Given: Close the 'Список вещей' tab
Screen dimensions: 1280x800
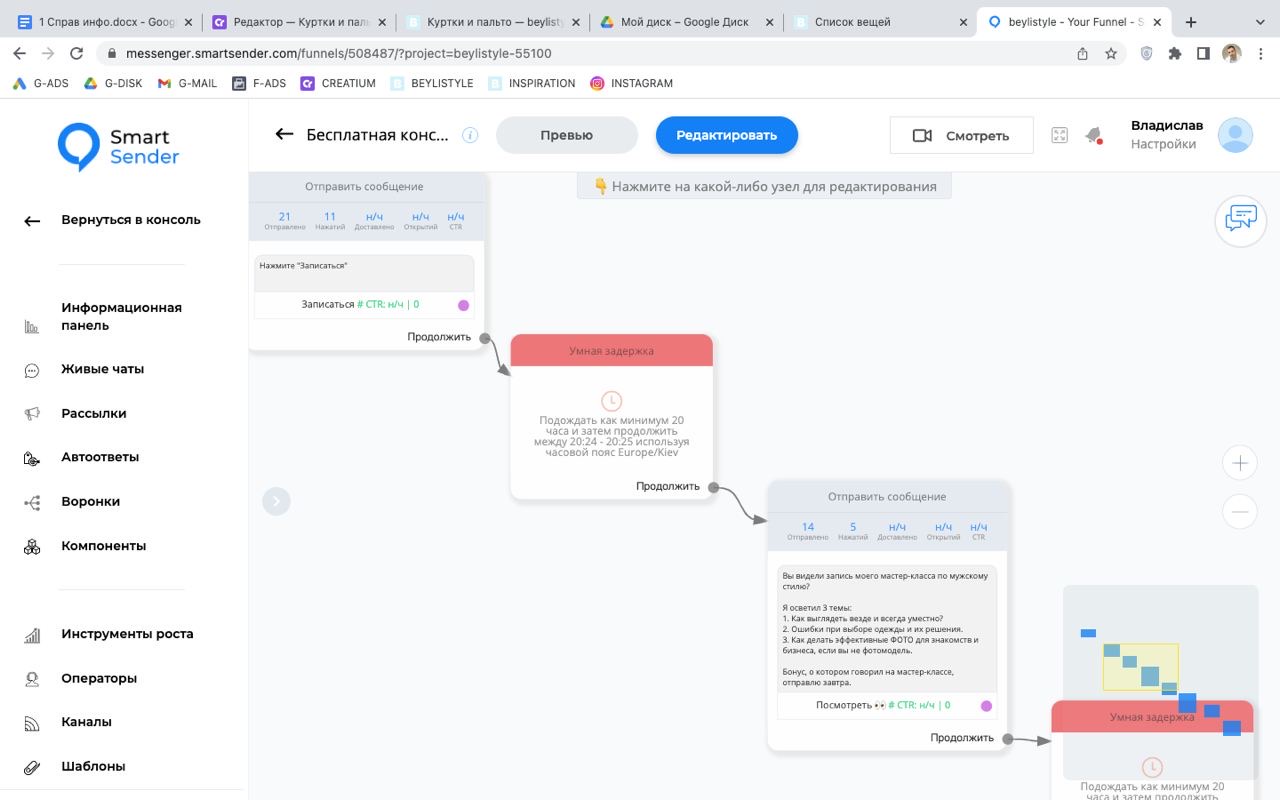Looking at the screenshot, I should pos(963,22).
